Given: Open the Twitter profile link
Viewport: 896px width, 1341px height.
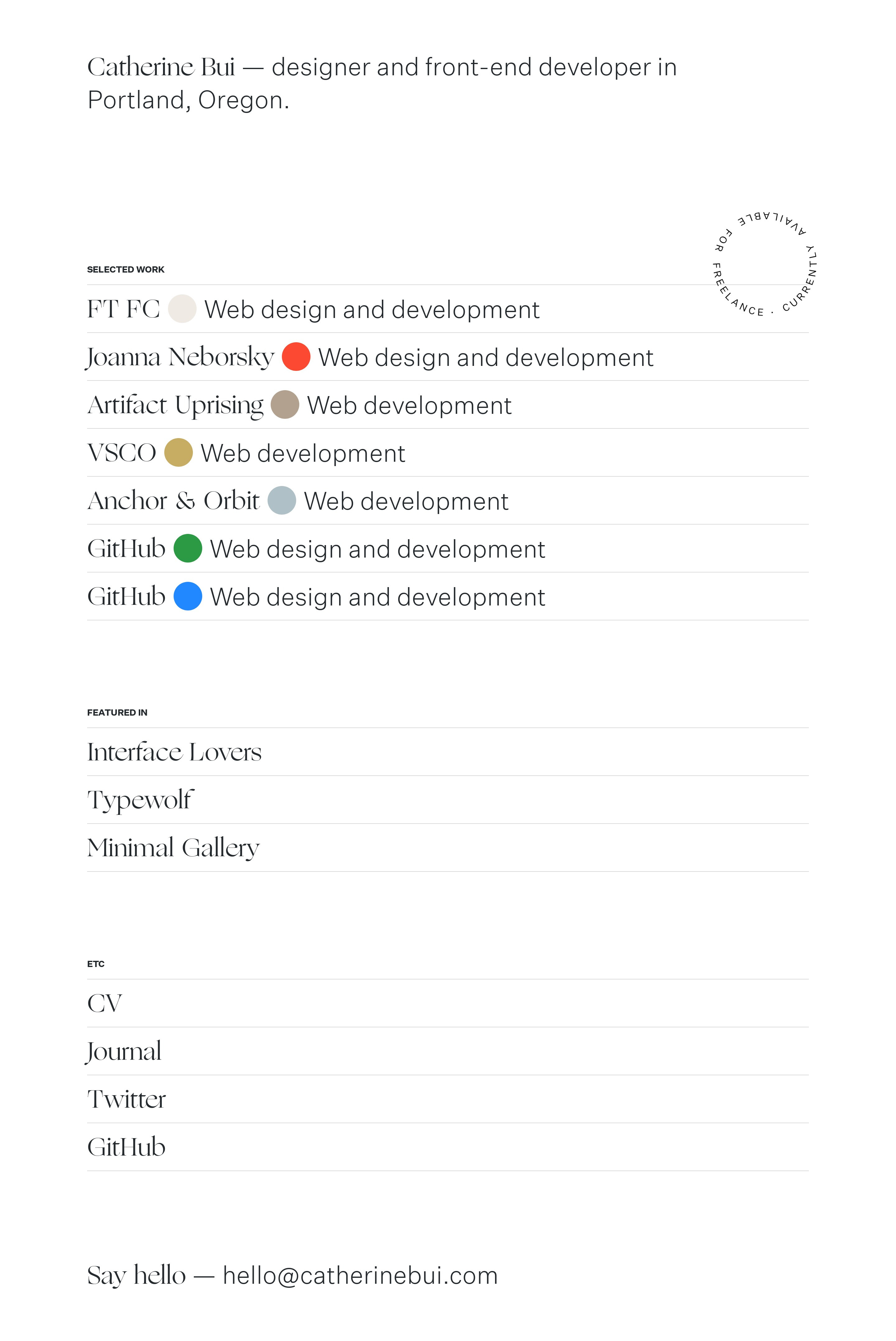Looking at the screenshot, I should tap(126, 1099).
